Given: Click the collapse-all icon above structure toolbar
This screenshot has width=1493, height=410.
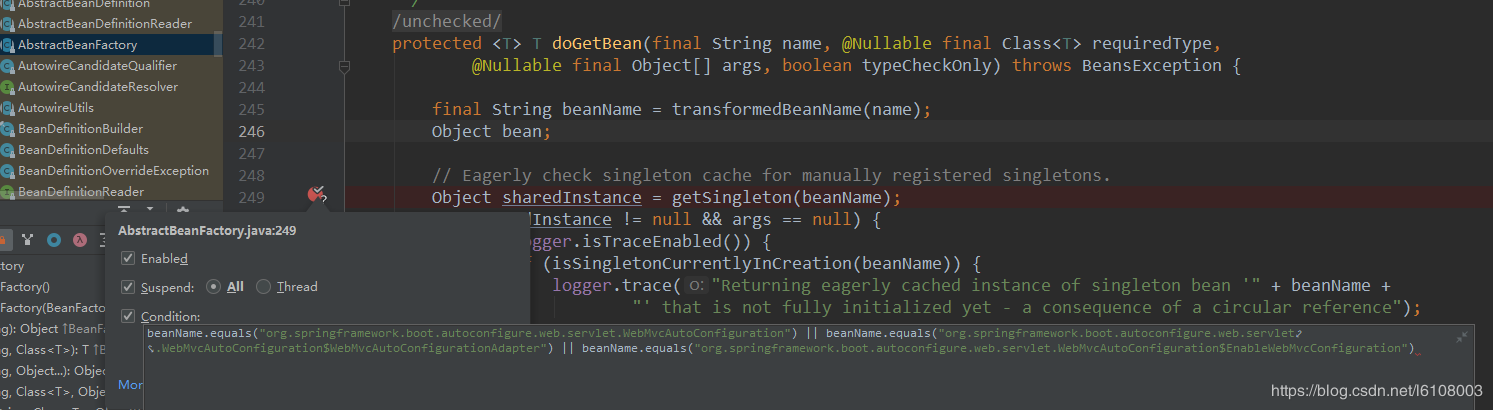Looking at the screenshot, I should (124, 210).
